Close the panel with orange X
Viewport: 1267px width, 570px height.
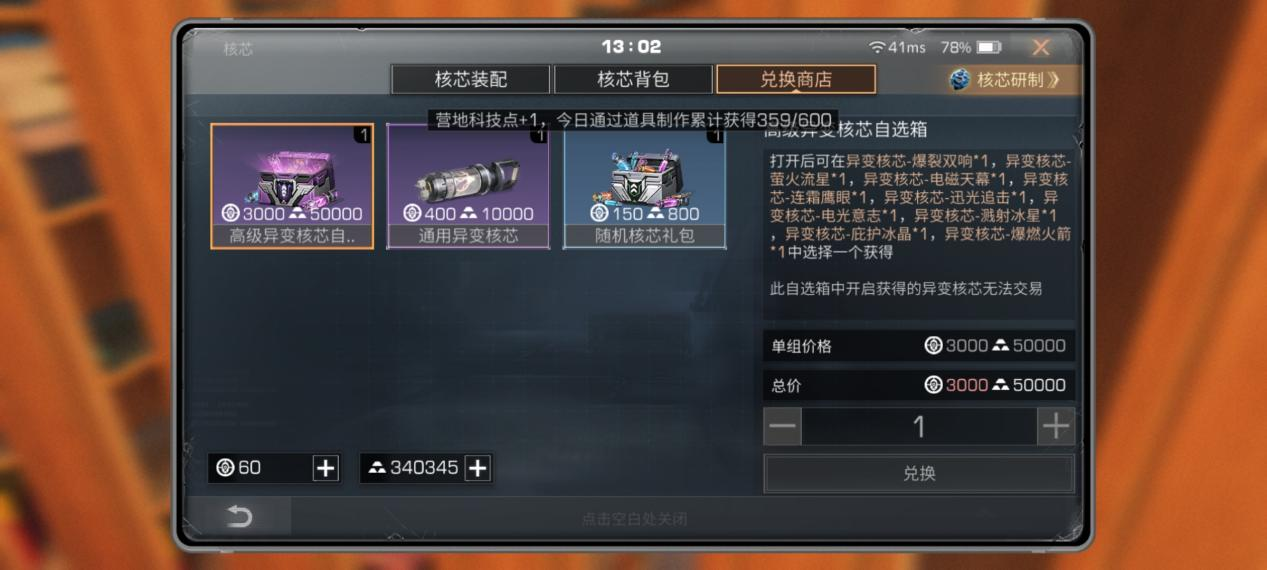coord(1041,47)
